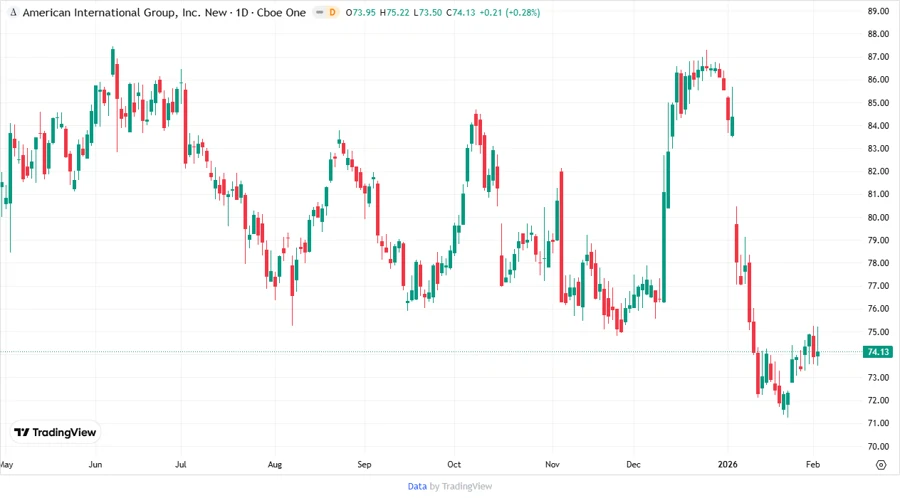Click the 'Jul' label on time axis
This screenshot has height=498, width=900.
point(181,465)
